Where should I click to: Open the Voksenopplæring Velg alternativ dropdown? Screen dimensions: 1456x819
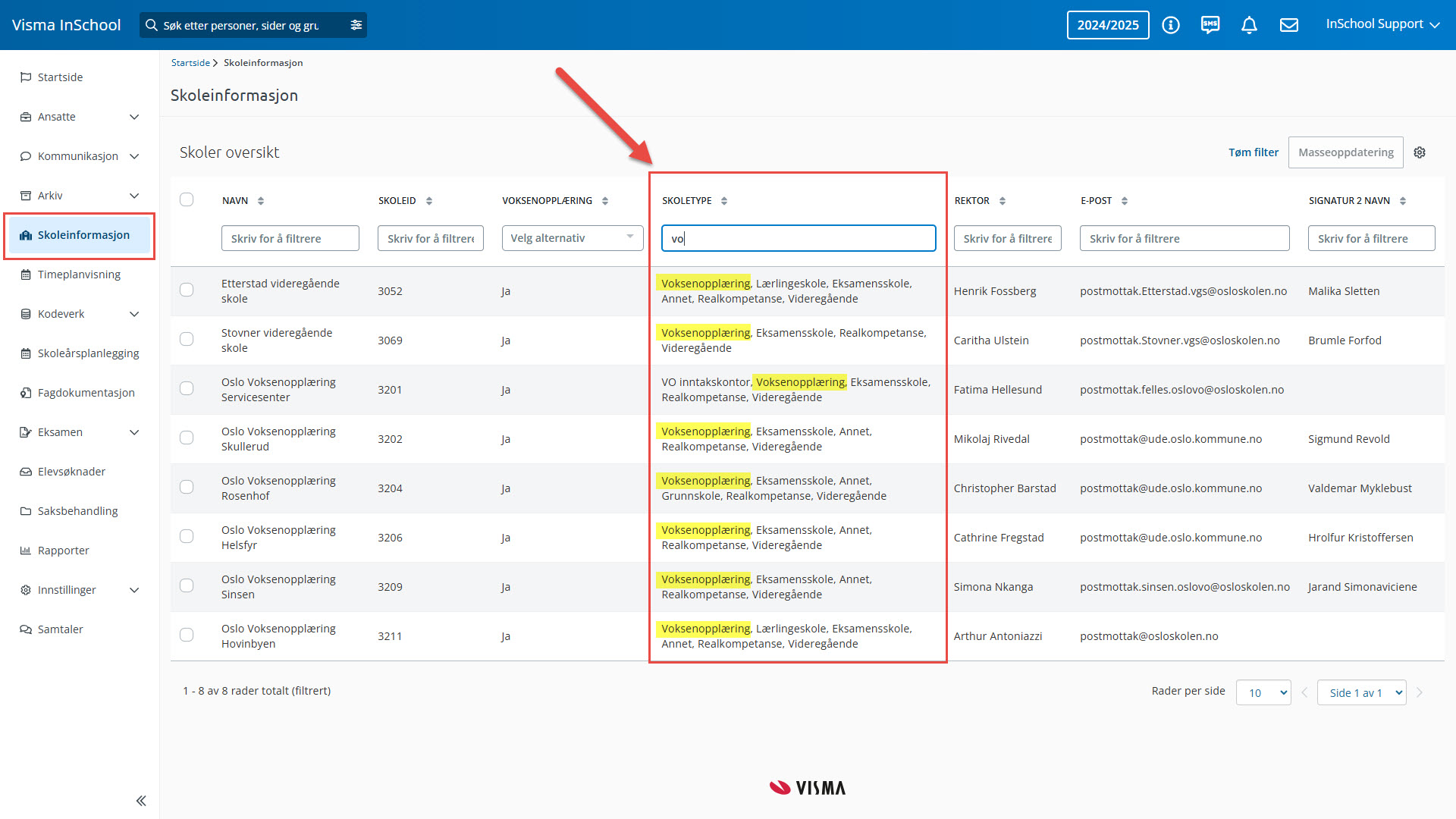pyautogui.click(x=573, y=238)
